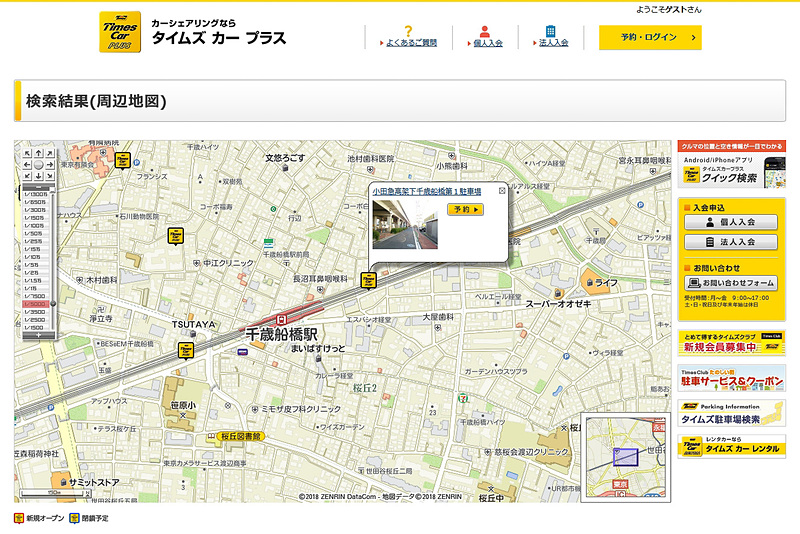This screenshot has height=534, width=800.
Task: Open 個人入会 in the header
Action: [x=487, y=43]
